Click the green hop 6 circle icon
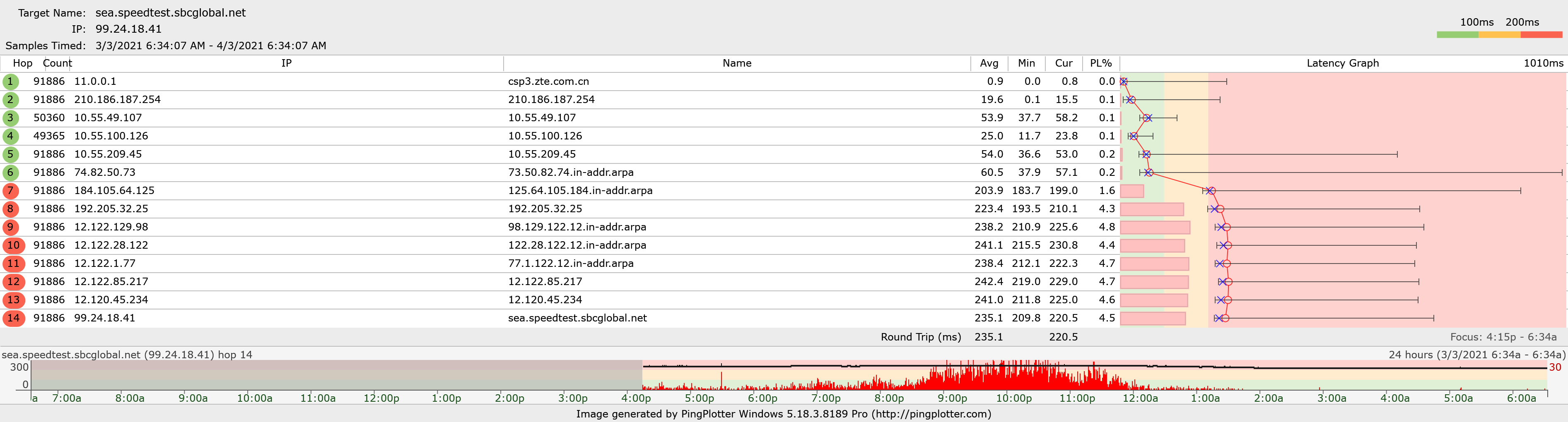The height and width of the screenshot is (422, 1568). tap(10, 173)
